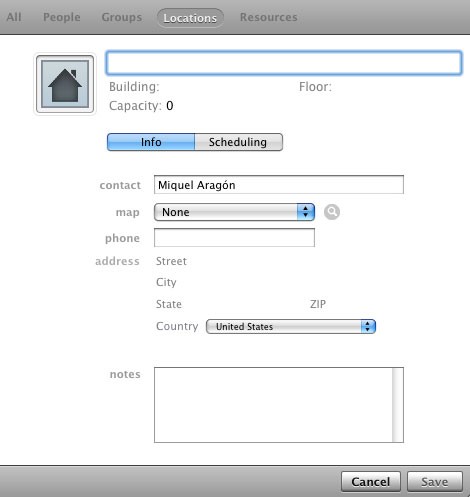Open the map dropdown showing None
This screenshot has height=497, width=470.
tap(234, 212)
